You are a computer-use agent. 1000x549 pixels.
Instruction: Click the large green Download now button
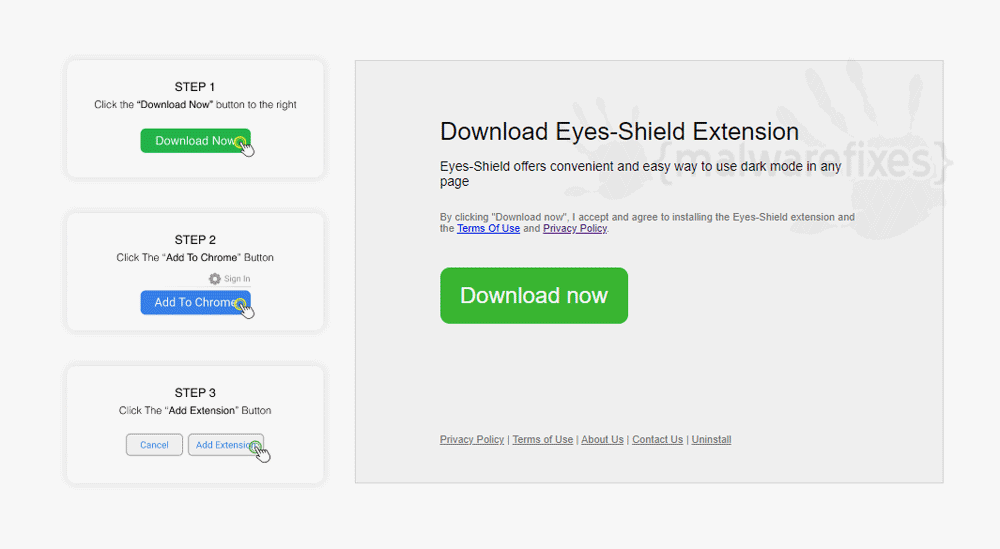pyautogui.click(x=534, y=295)
